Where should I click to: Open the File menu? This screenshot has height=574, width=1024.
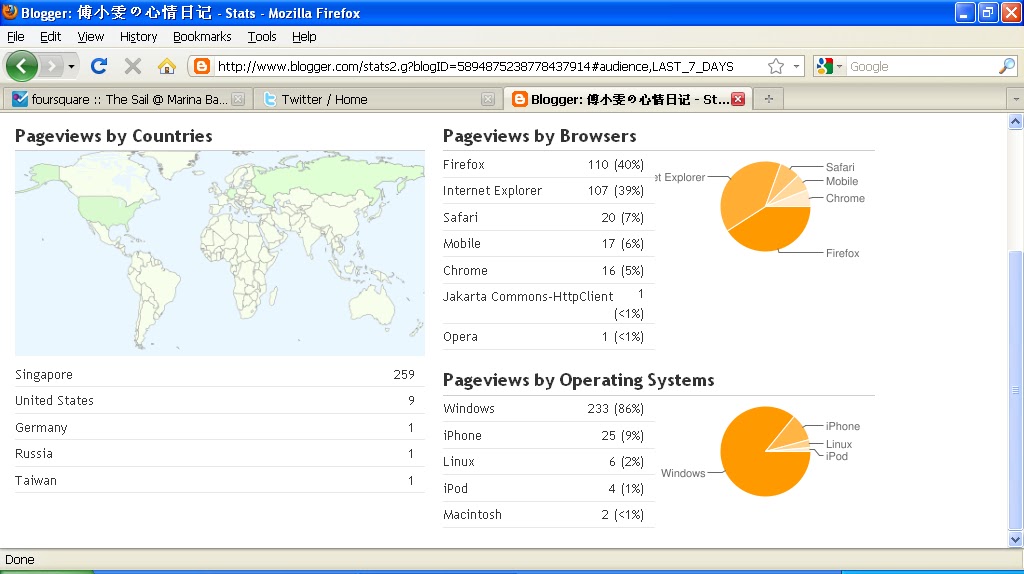(16, 37)
